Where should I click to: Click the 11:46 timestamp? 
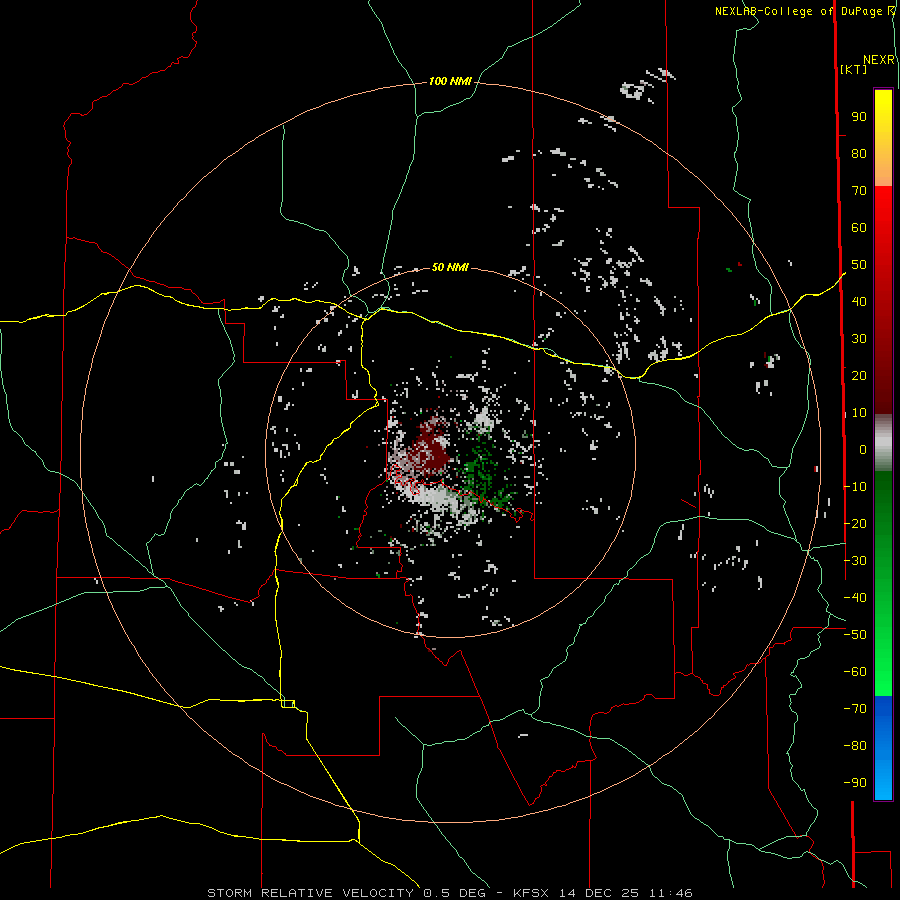[x=671, y=893]
